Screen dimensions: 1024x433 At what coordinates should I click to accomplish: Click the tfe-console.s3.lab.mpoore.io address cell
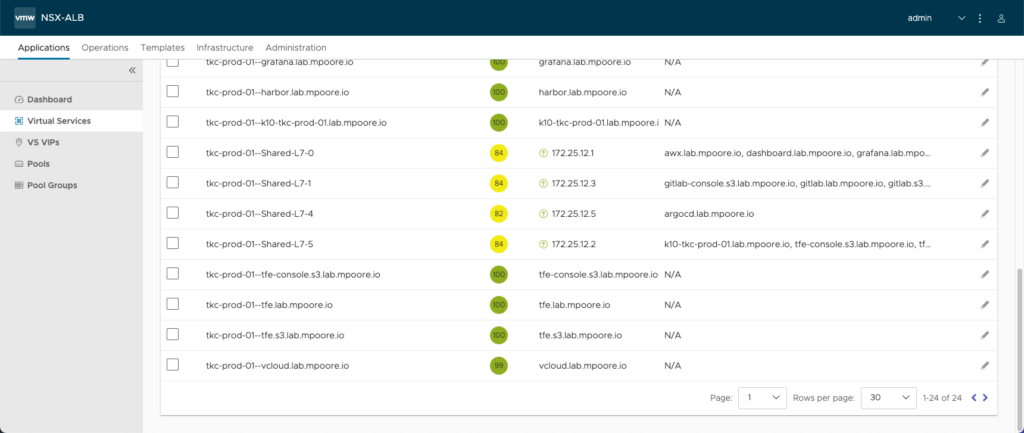598,275
